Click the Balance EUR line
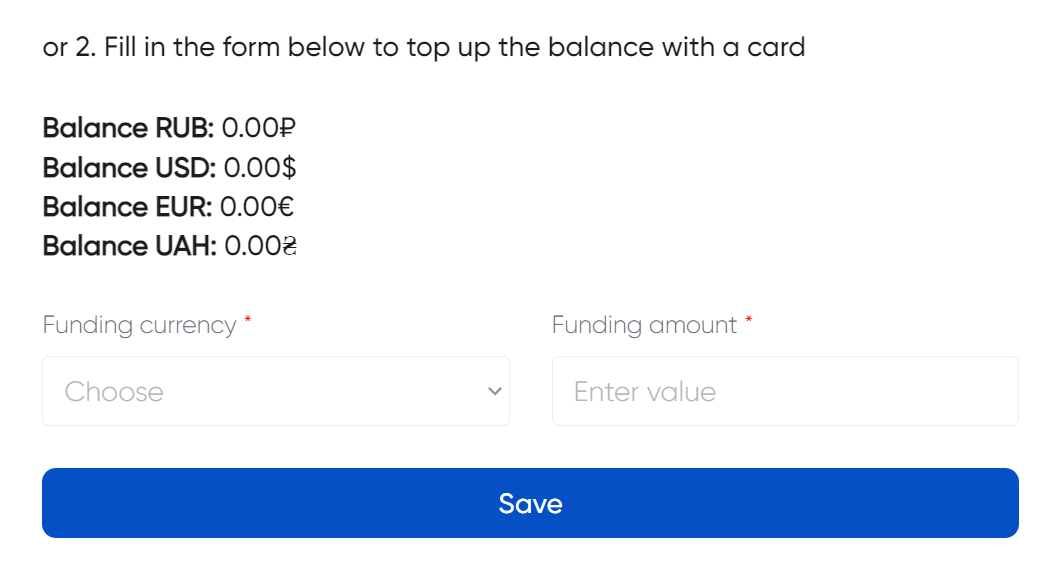 pyautogui.click(x=166, y=207)
